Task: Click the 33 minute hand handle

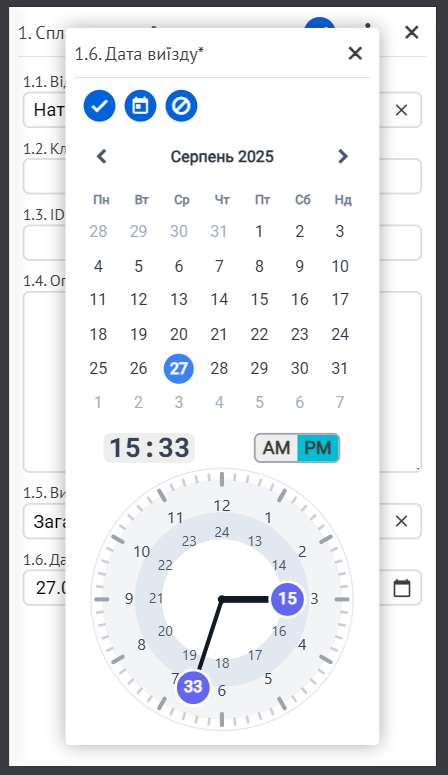Action: tap(193, 687)
